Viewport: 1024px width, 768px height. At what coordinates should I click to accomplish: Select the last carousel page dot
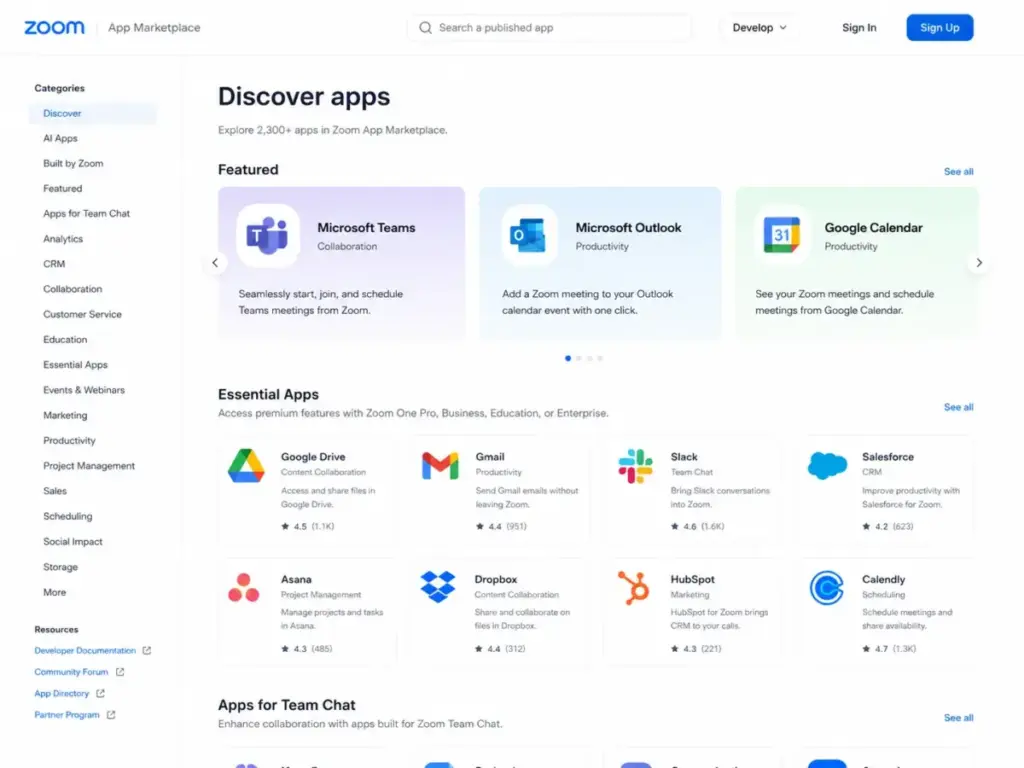tap(600, 358)
